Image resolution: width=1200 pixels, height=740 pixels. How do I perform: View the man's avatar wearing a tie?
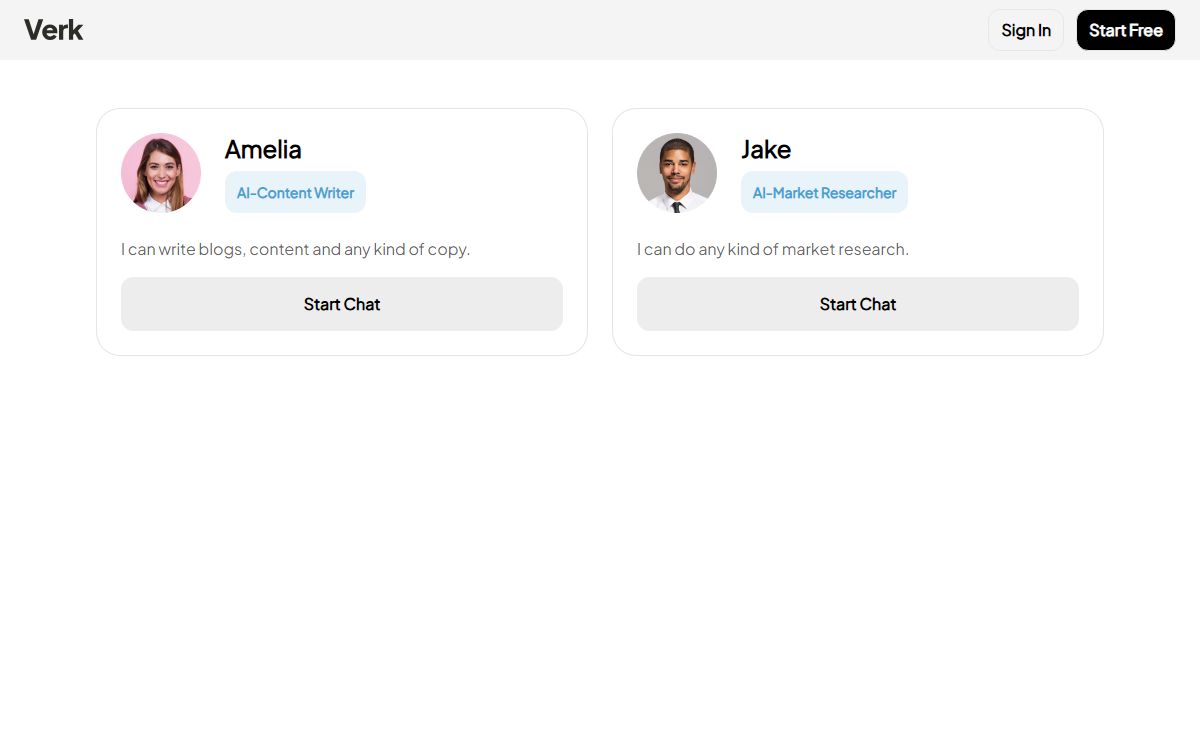coord(677,173)
